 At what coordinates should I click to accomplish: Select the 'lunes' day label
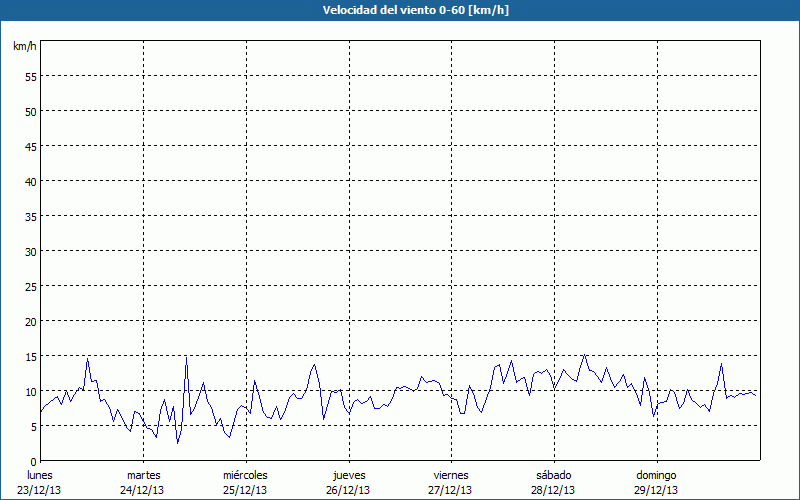tap(39, 475)
